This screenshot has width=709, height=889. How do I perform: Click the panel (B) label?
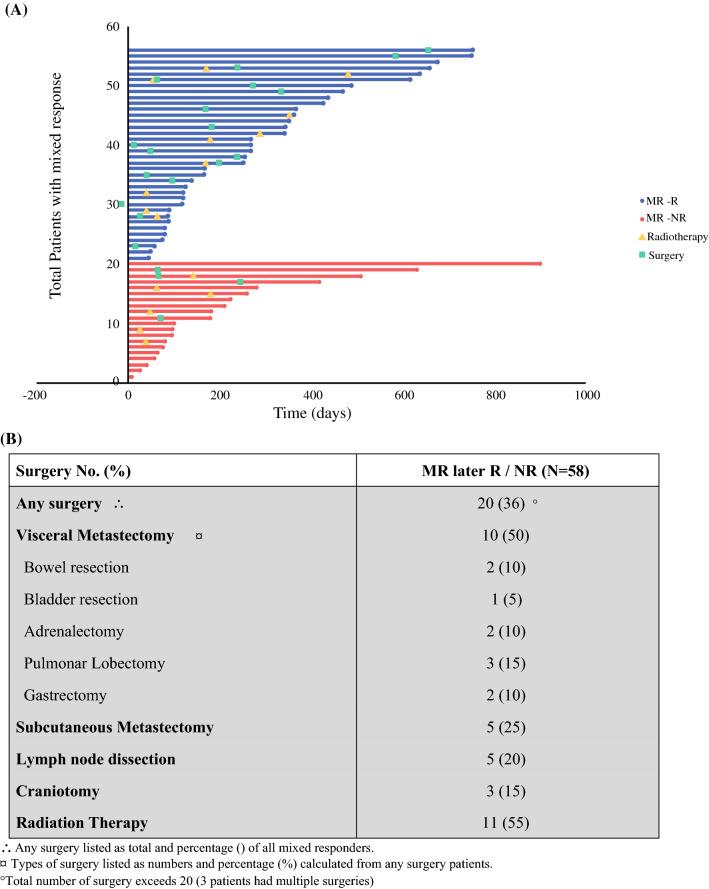[20, 436]
